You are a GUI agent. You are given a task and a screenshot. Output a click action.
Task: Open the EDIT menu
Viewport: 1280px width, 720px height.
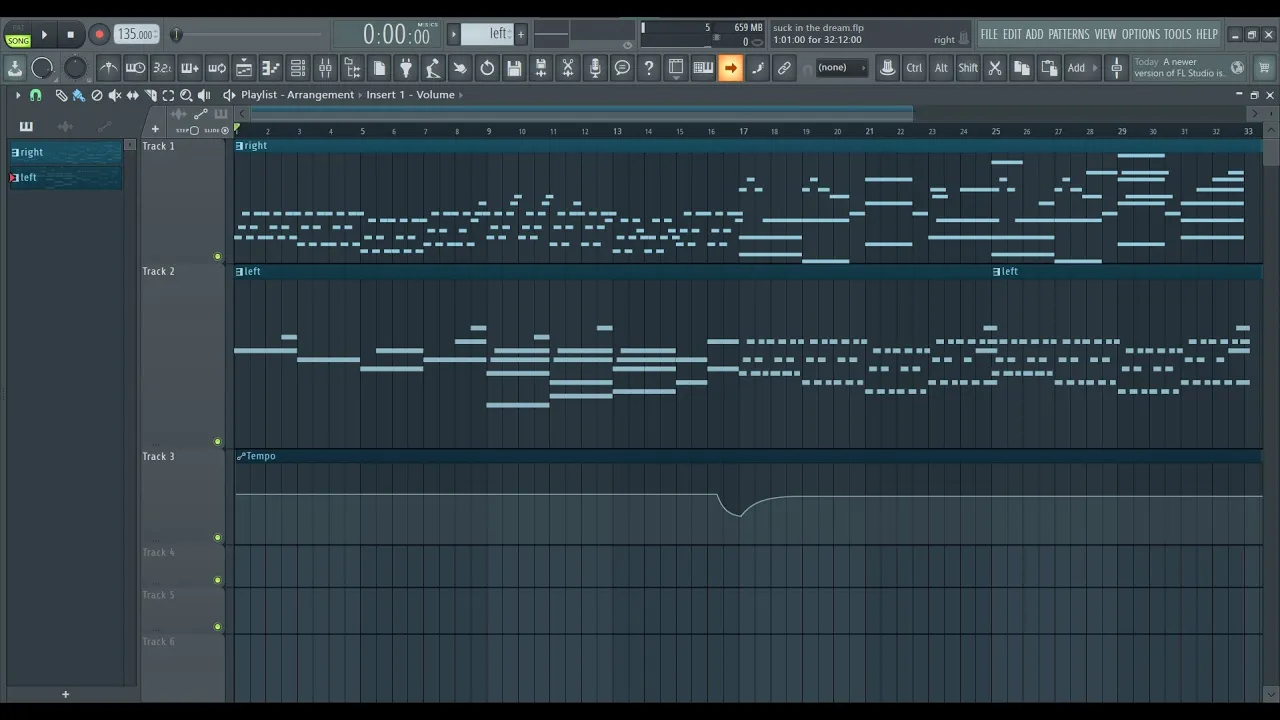tap(1012, 34)
